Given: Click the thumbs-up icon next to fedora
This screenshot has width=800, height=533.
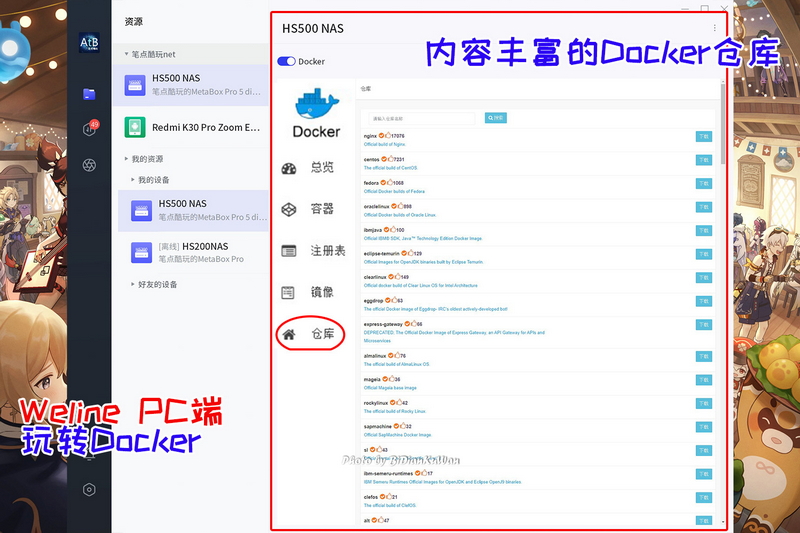Looking at the screenshot, I should pyautogui.click(x=390, y=183).
